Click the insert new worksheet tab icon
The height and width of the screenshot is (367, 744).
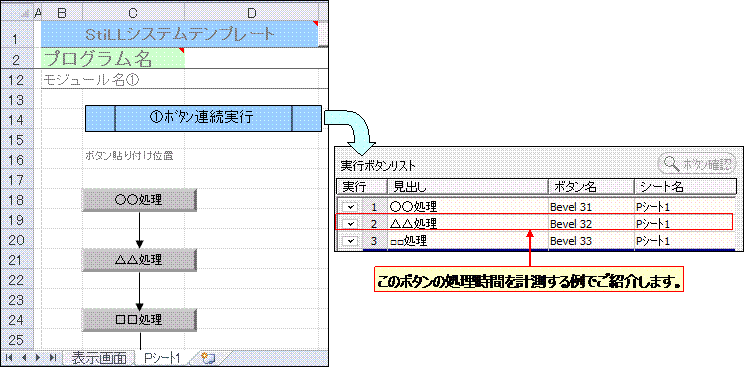pos(208,358)
